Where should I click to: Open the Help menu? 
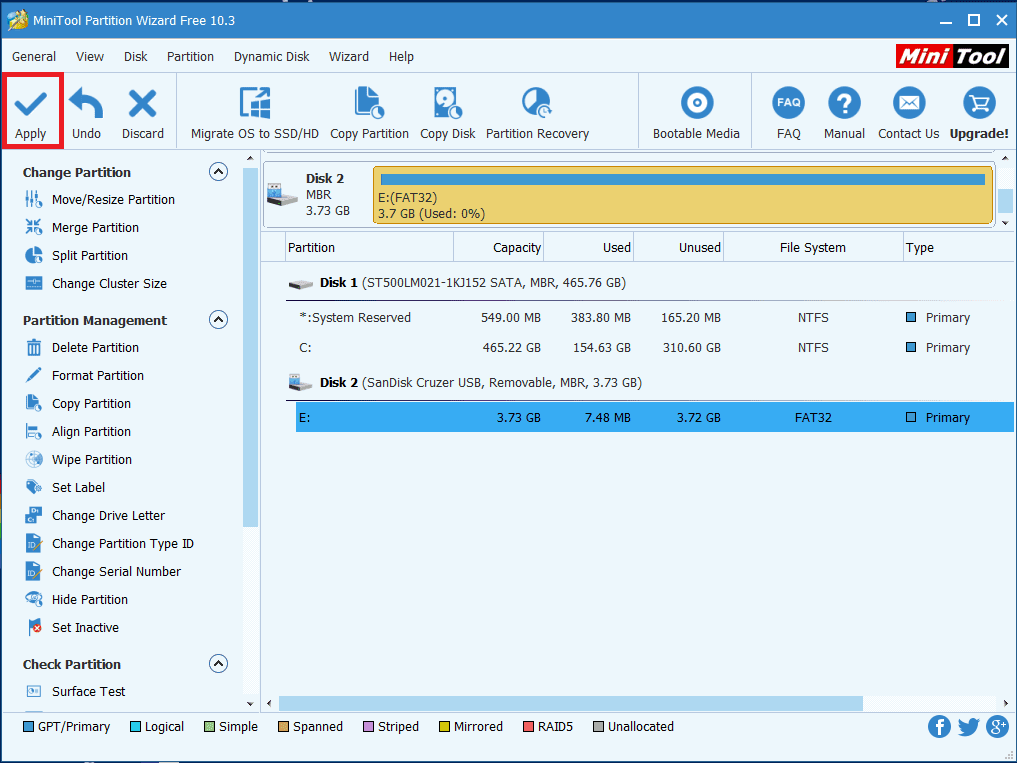tap(401, 56)
